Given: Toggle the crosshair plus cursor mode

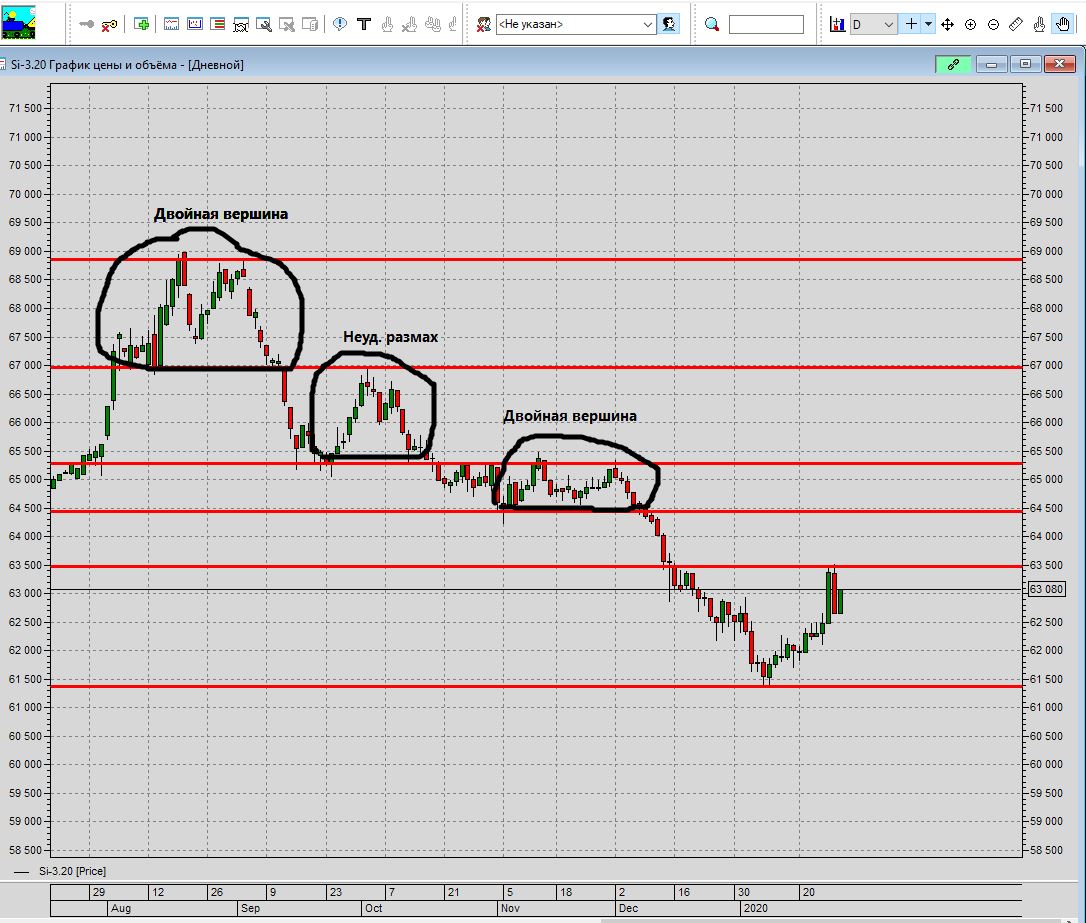Looking at the screenshot, I should pyautogui.click(x=911, y=24).
